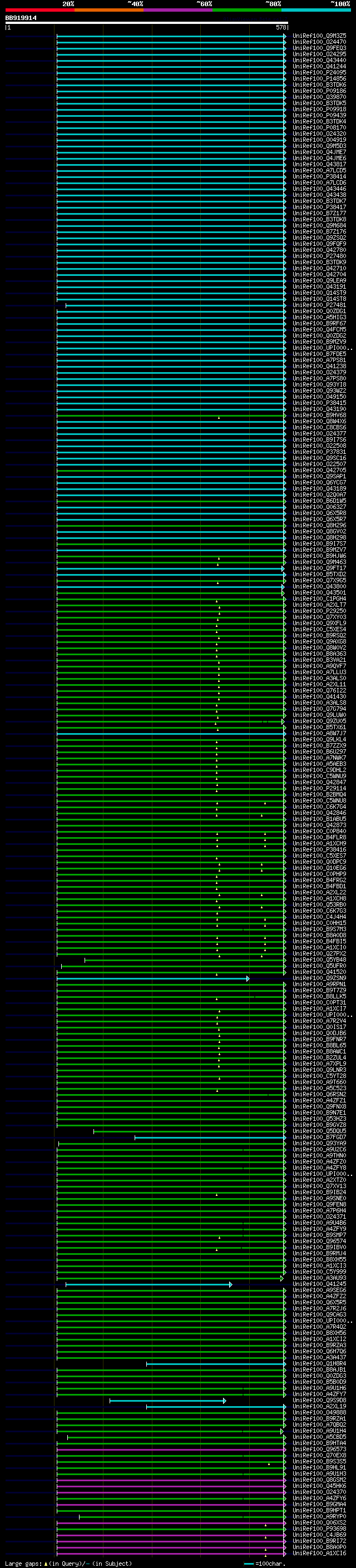Open the UniRef100_C5WNU8 hit
This screenshot has height=1568, width=356.
(319, 800)
